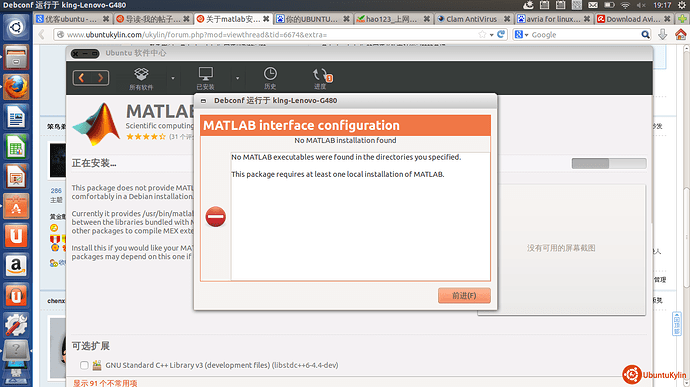Switch to Clam AntiVirus tab
The image size is (690, 387).
(x=473, y=19)
